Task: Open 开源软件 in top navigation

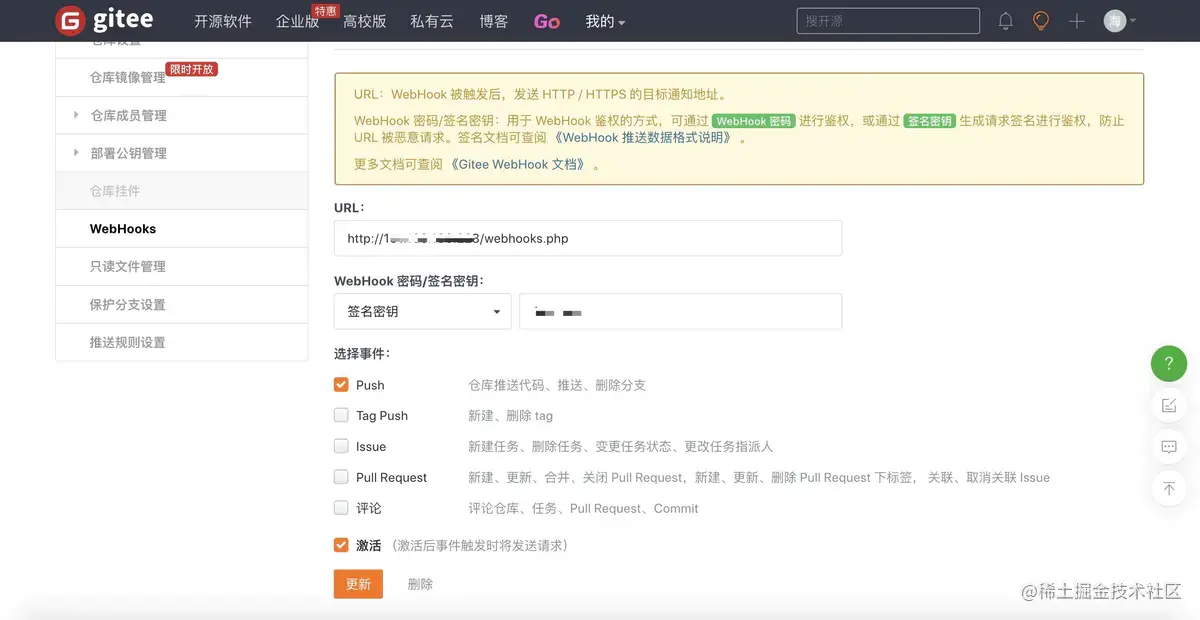Action: pyautogui.click(x=223, y=21)
